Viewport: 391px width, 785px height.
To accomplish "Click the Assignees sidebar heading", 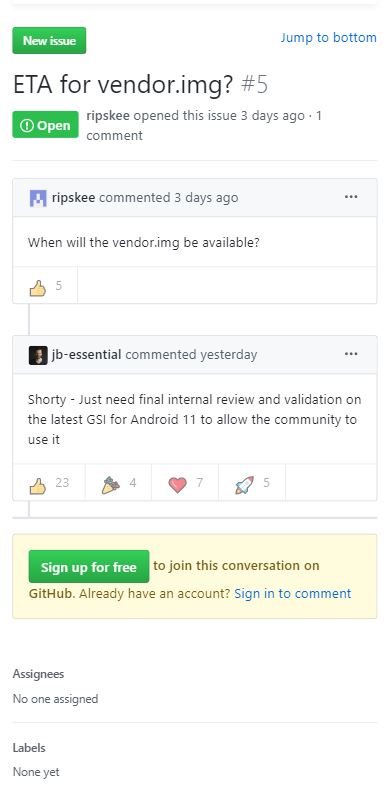I will 38,674.
